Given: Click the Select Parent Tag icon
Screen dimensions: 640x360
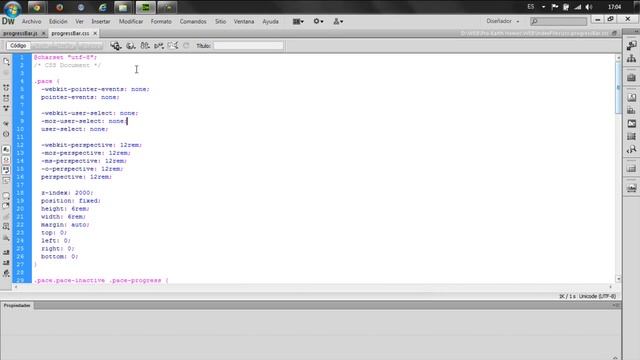Looking at the screenshot, I should tap(6, 123).
